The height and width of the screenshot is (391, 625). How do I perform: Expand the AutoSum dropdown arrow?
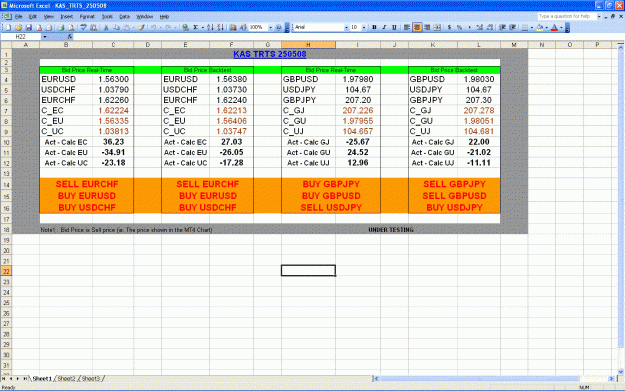tap(202, 28)
